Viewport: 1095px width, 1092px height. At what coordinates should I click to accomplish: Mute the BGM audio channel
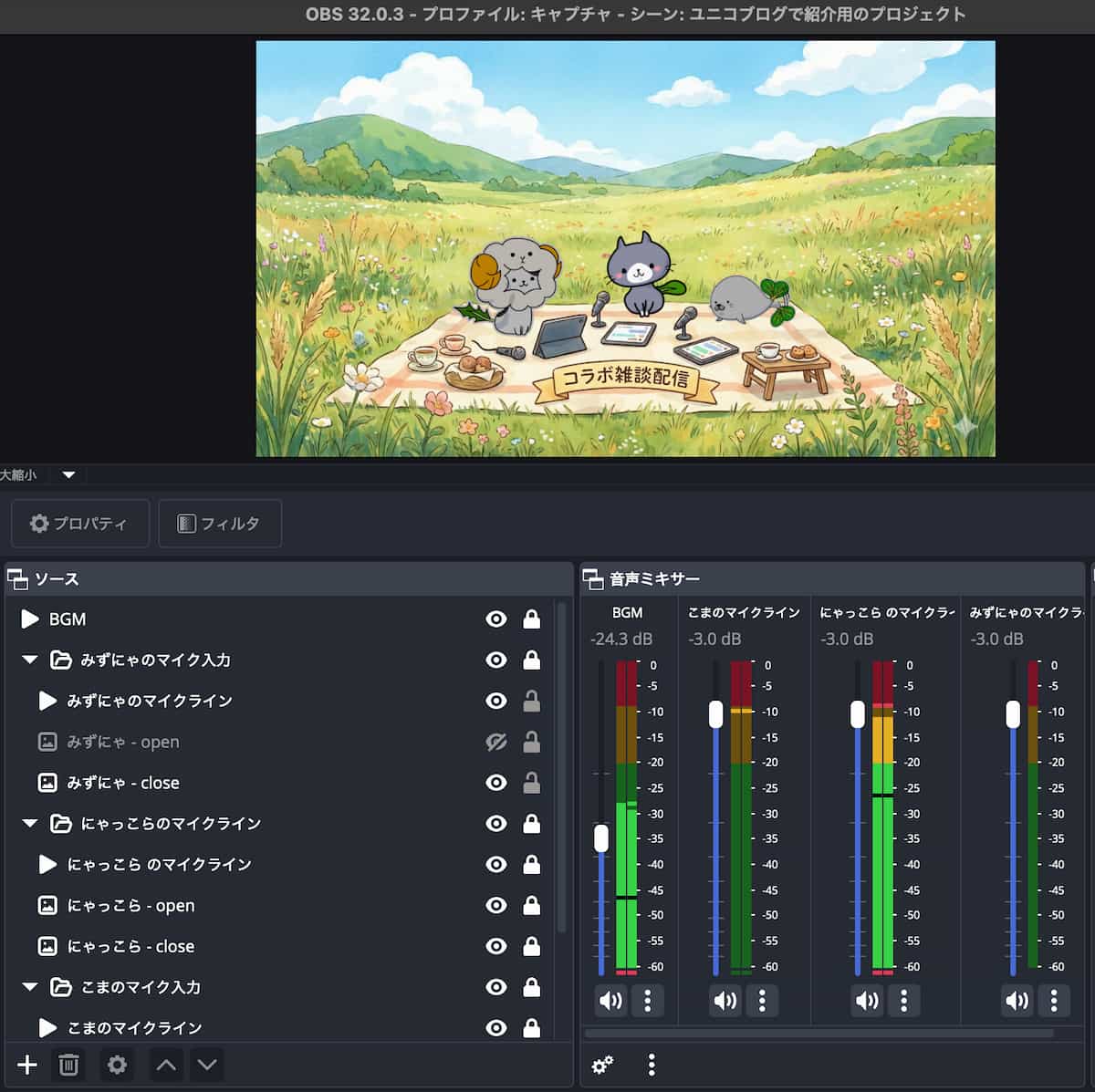tap(610, 1001)
